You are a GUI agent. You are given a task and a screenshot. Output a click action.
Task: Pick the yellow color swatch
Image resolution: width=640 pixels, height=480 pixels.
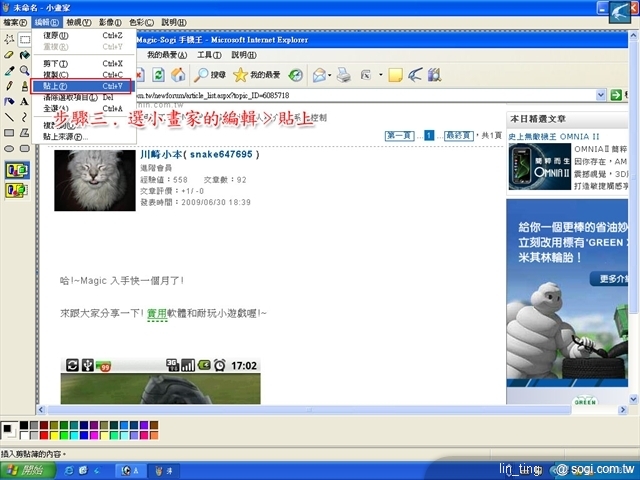pos(54,436)
